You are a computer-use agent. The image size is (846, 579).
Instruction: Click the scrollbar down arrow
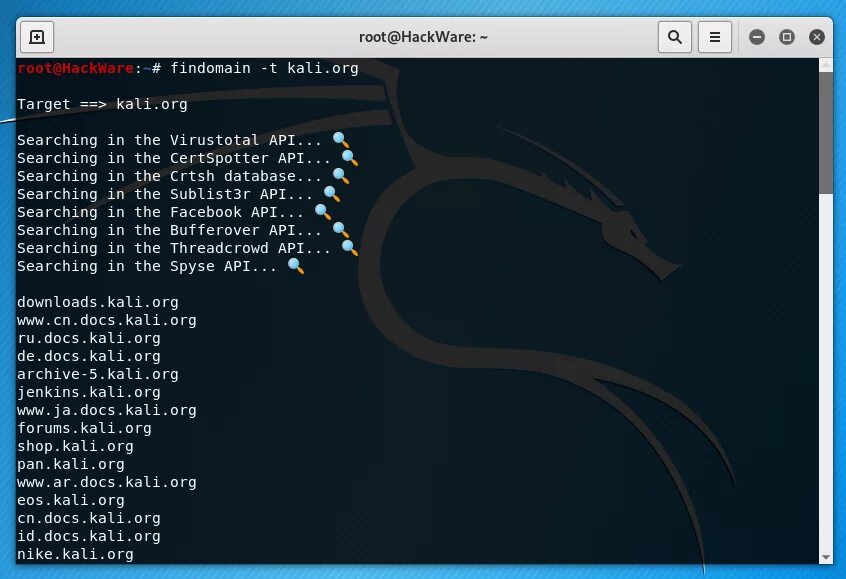[x=825, y=557]
